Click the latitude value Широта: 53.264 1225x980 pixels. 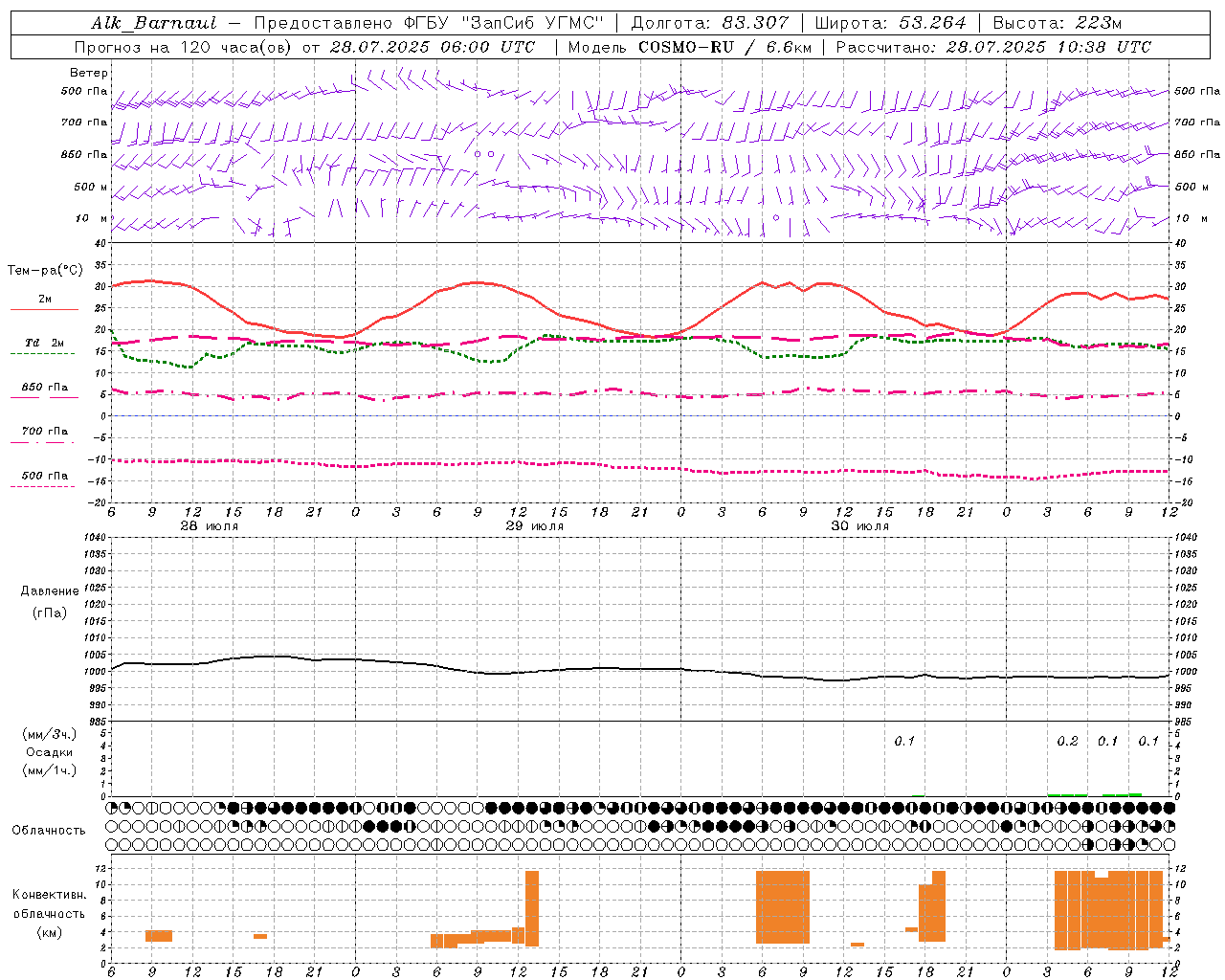pos(890,23)
